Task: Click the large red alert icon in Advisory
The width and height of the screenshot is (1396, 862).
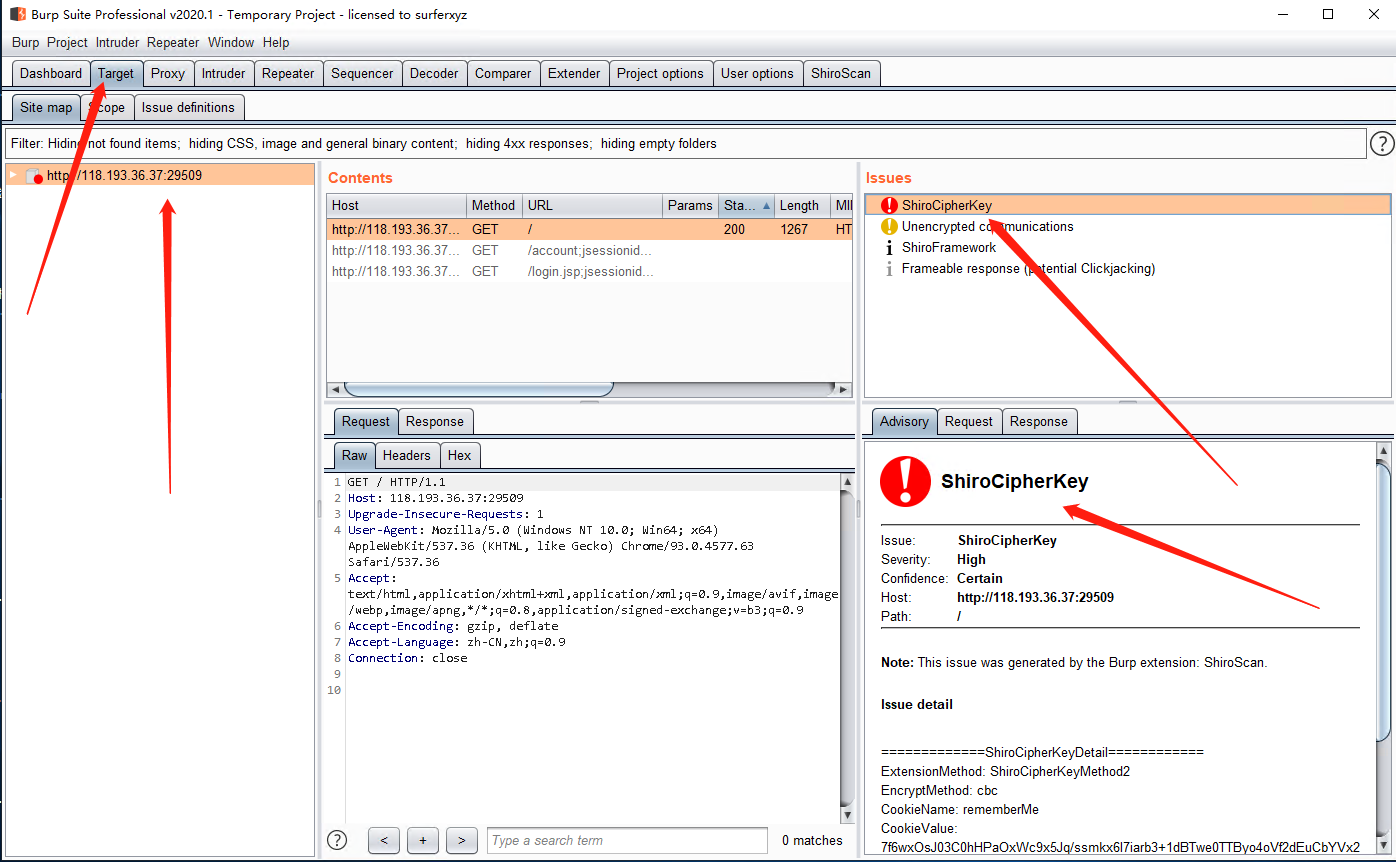Action: point(905,481)
